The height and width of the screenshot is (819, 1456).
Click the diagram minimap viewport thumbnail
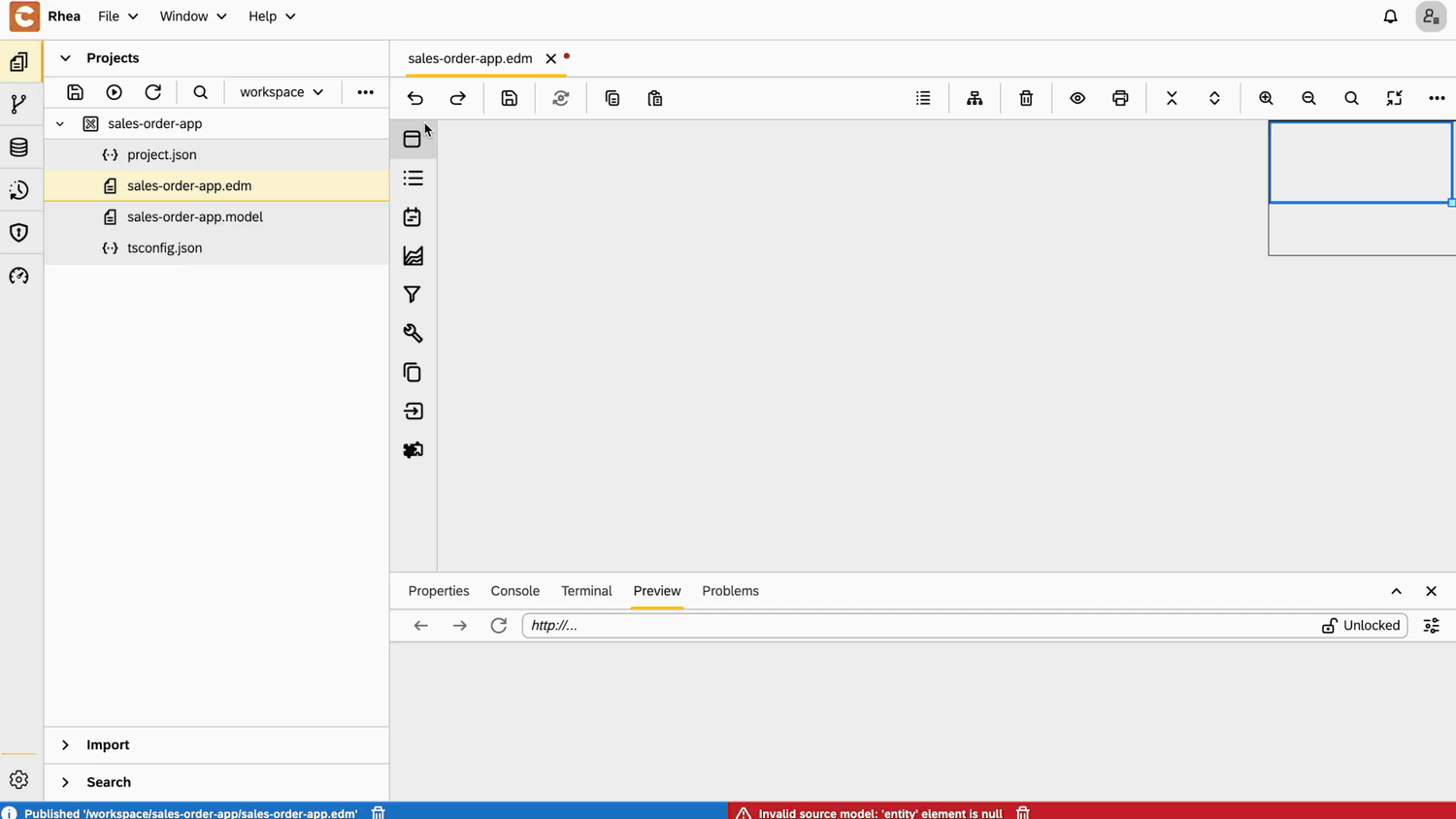(1362, 162)
